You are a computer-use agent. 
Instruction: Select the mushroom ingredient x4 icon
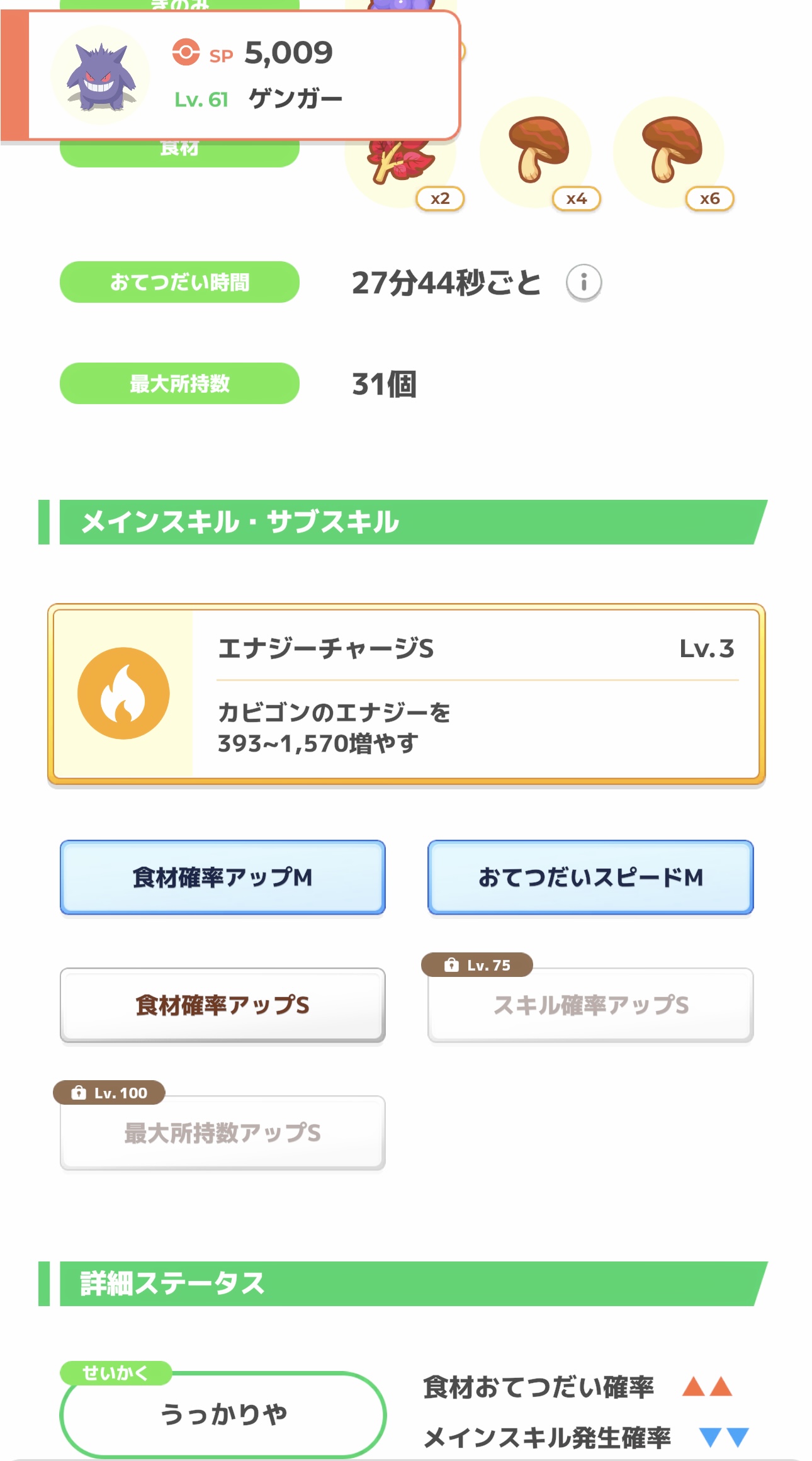click(x=536, y=152)
